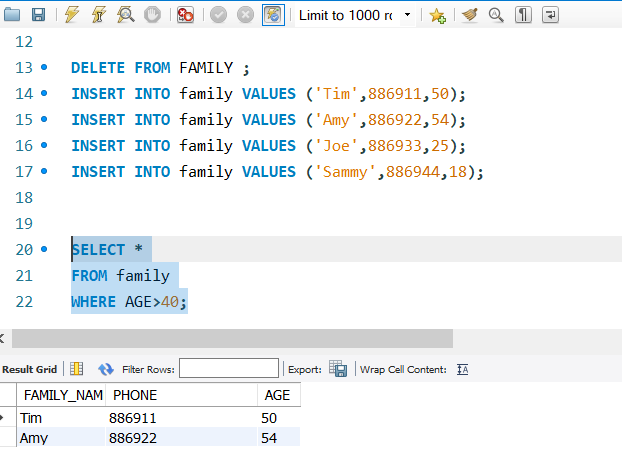The height and width of the screenshot is (467, 622).
Task: Click line number 18 in gutter
Action: pos(24,198)
